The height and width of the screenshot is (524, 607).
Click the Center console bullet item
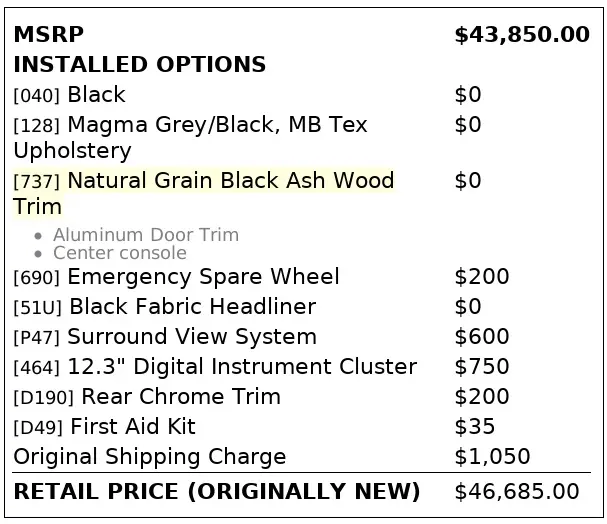tap(119, 253)
